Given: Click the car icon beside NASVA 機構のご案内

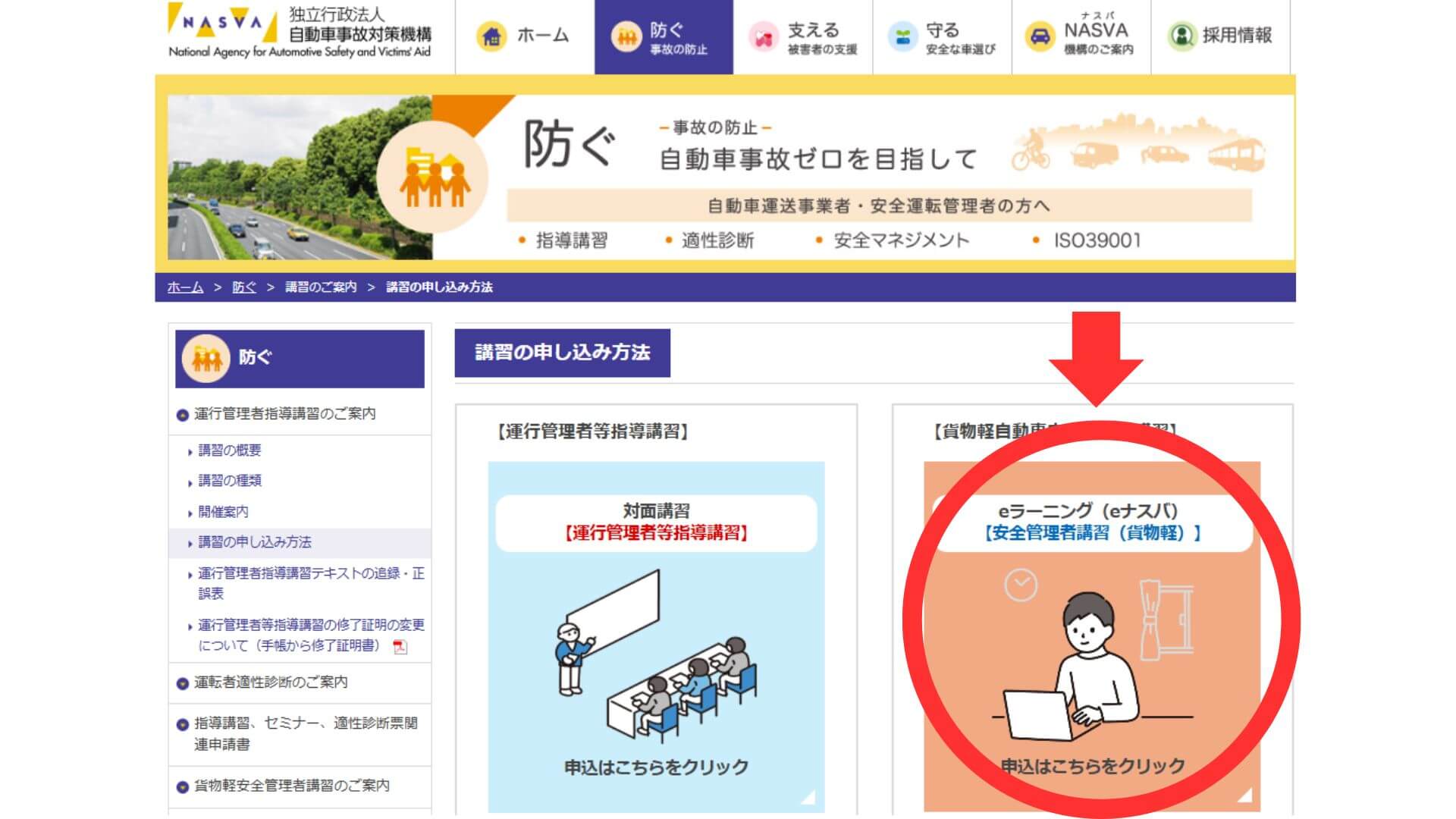Looking at the screenshot, I should pos(1040,36).
